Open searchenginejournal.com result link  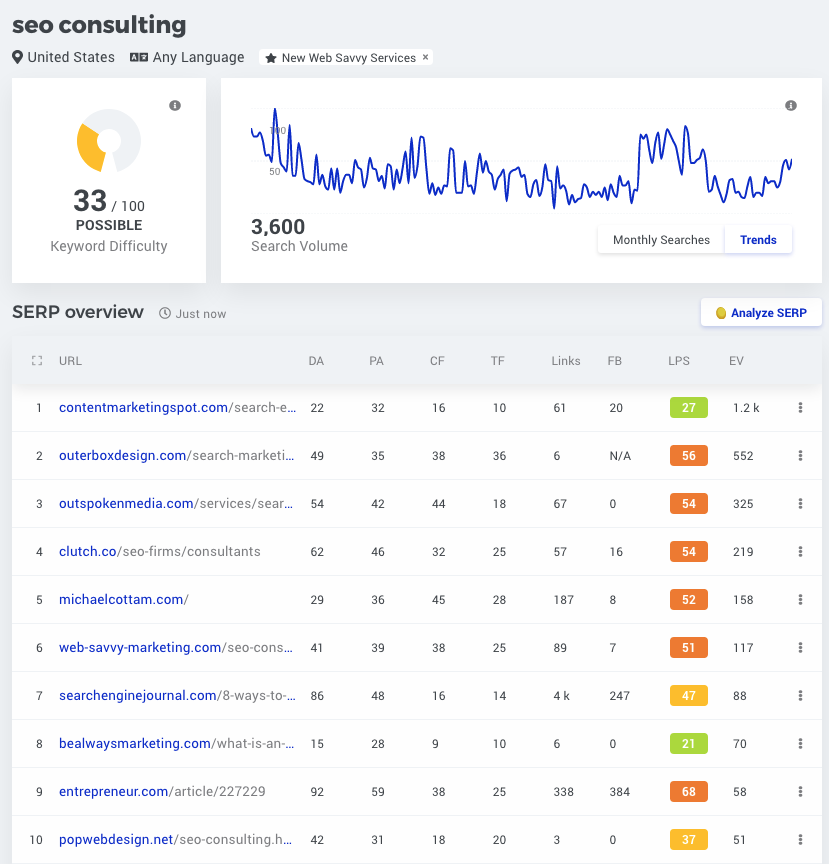click(x=177, y=695)
